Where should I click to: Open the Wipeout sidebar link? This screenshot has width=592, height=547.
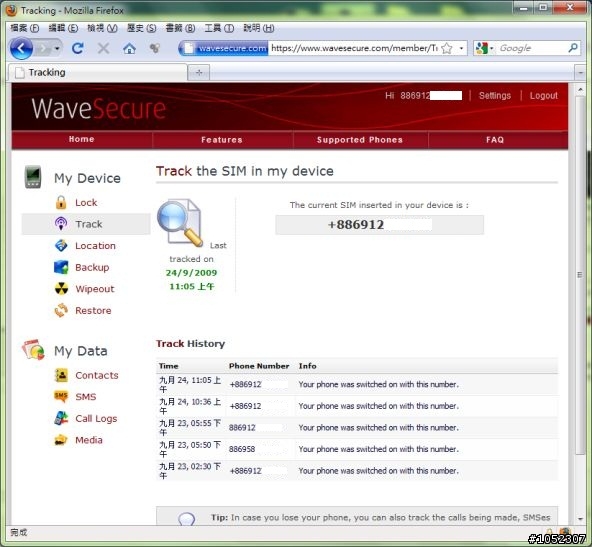tap(95, 289)
